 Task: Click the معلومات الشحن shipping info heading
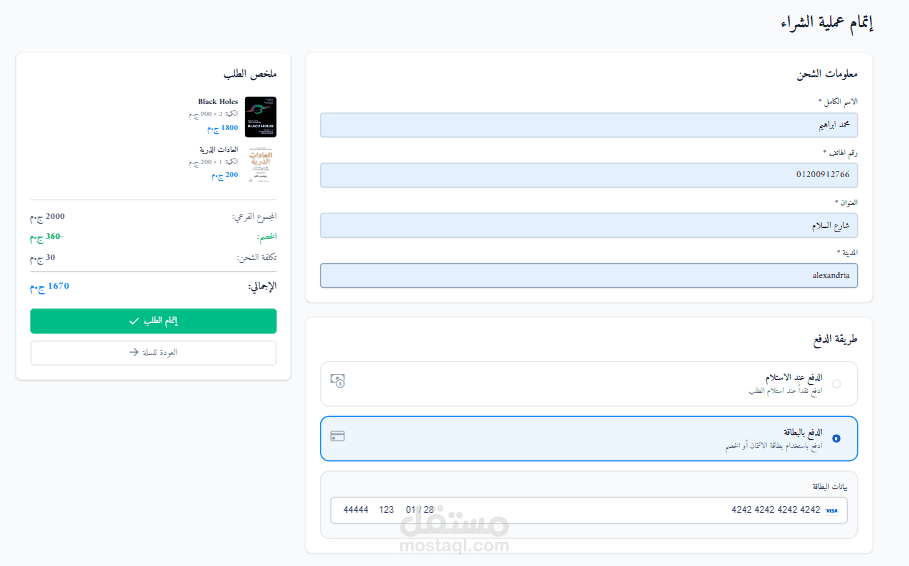click(827, 74)
